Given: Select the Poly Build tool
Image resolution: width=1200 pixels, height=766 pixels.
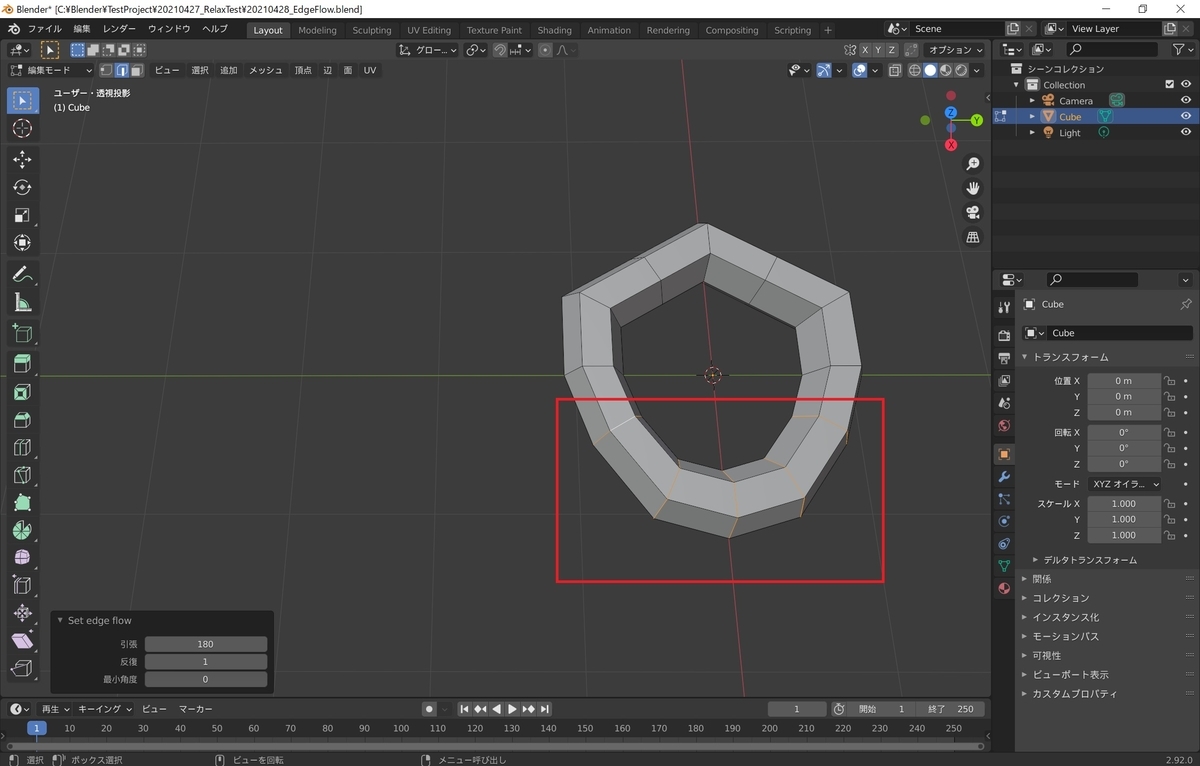Looking at the screenshot, I should [22, 504].
